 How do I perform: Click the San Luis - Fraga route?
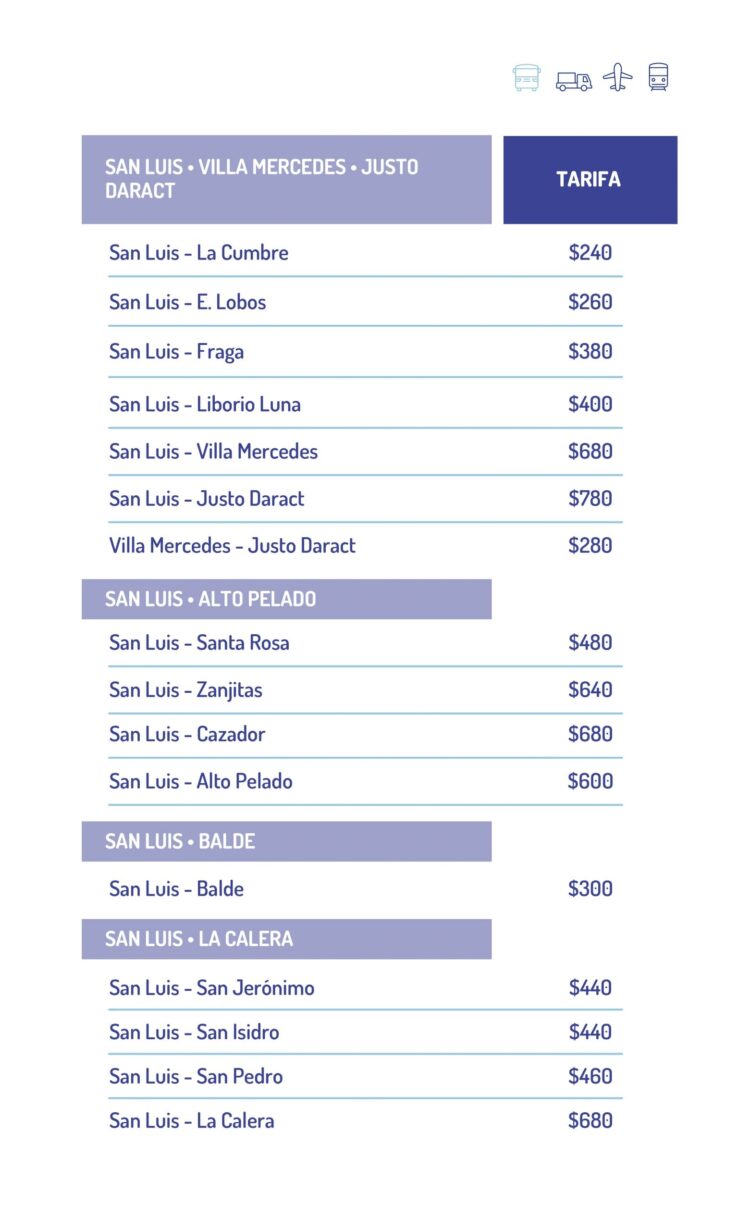click(176, 352)
